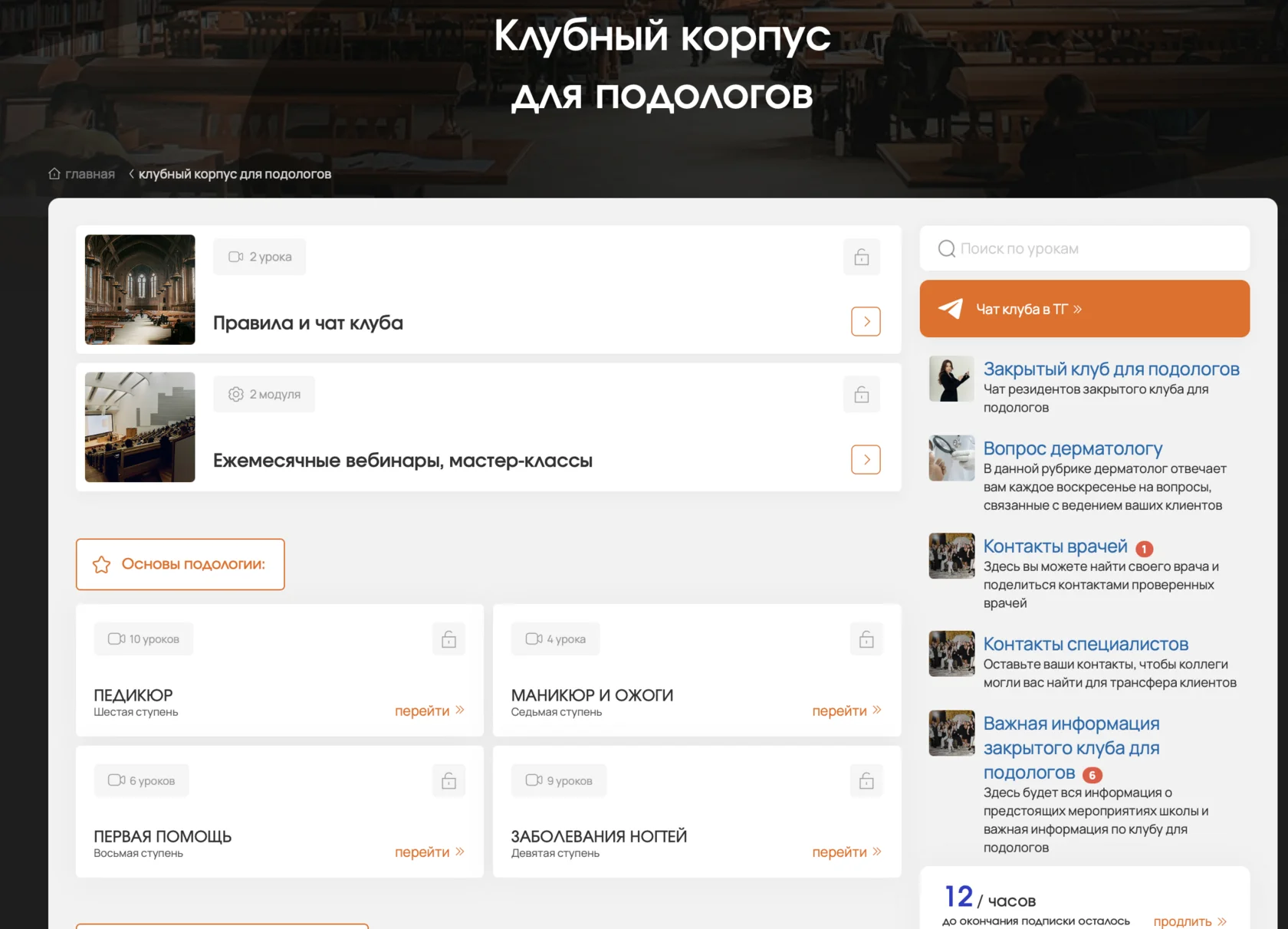Click перейти link on ПЕДИКЮР card
Screen dimensions: 1288x929
[x=429, y=711]
